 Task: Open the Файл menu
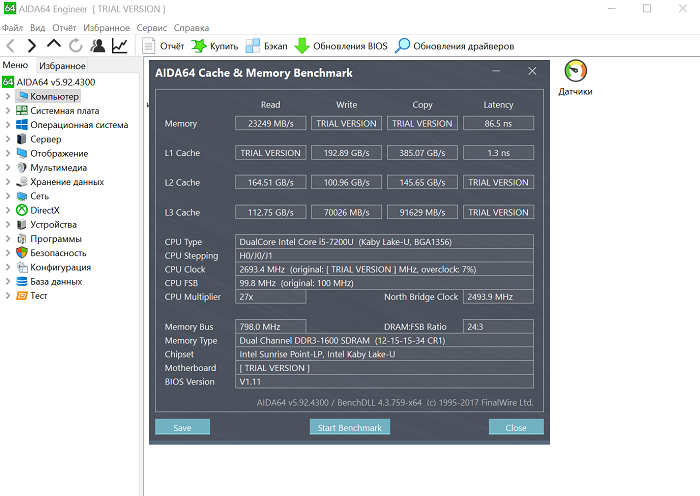[x=12, y=28]
